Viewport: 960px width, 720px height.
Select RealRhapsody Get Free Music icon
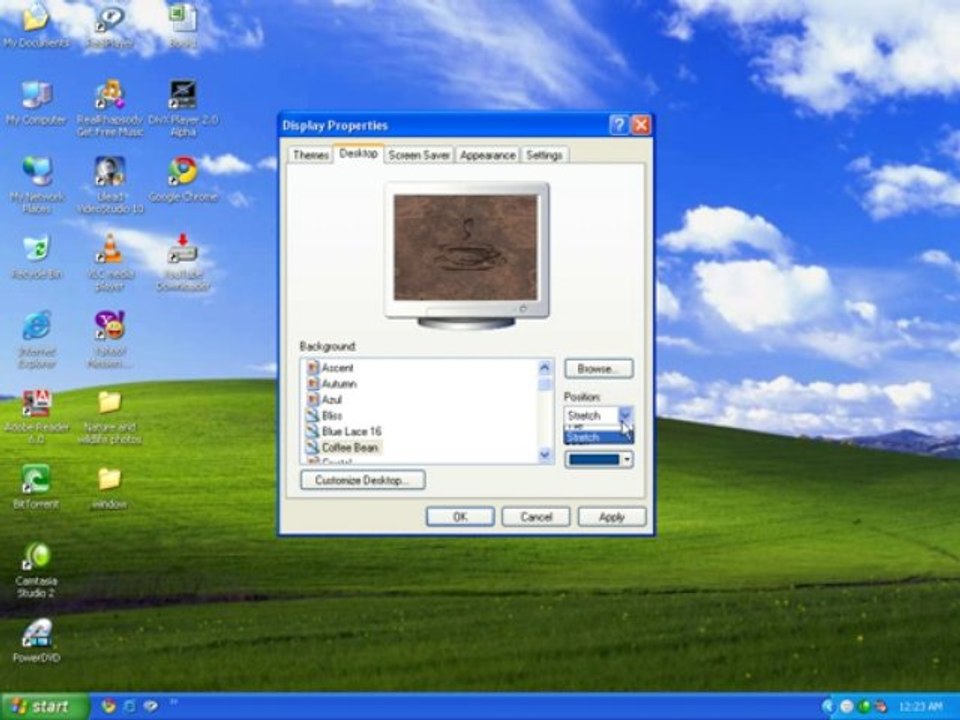tap(110, 108)
